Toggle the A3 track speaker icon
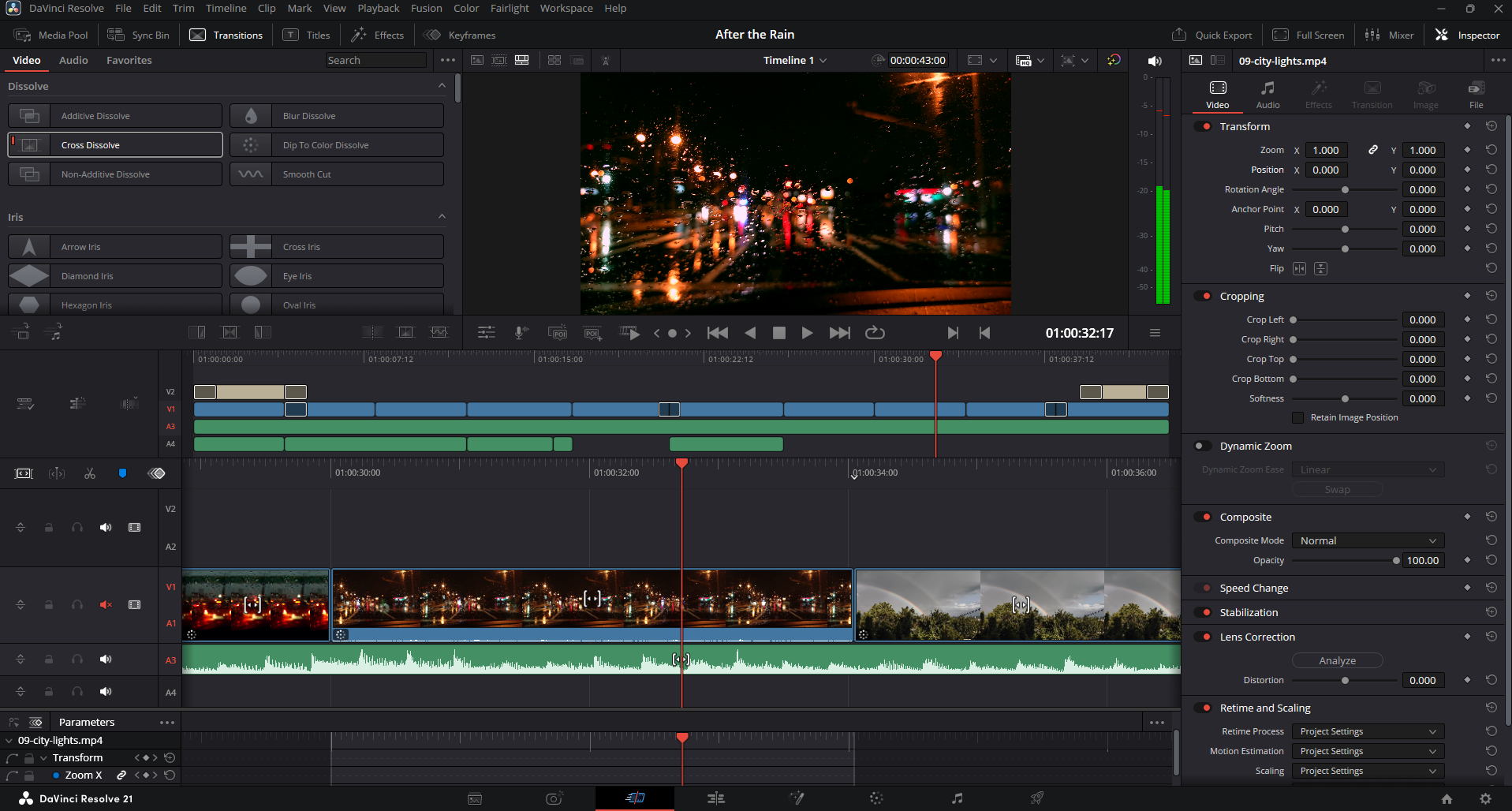This screenshot has height=811, width=1512. (106, 660)
